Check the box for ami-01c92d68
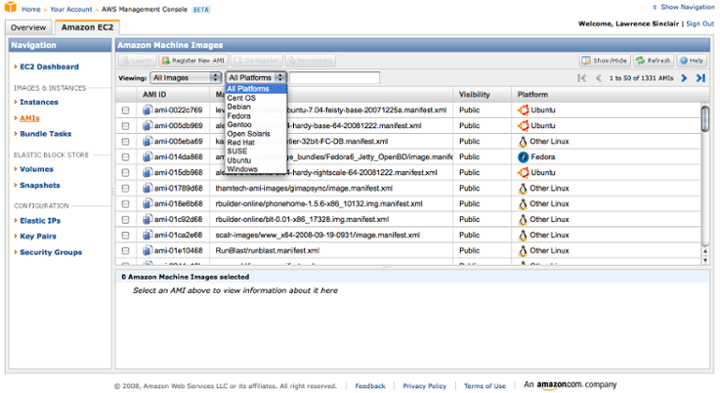The height and width of the screenshot is (393, 720). tap(125, 219)
